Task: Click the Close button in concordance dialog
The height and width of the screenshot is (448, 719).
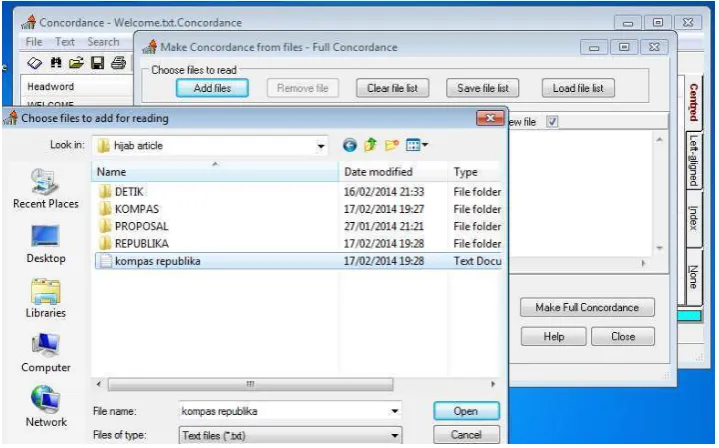Action: [x=623, y=337]
